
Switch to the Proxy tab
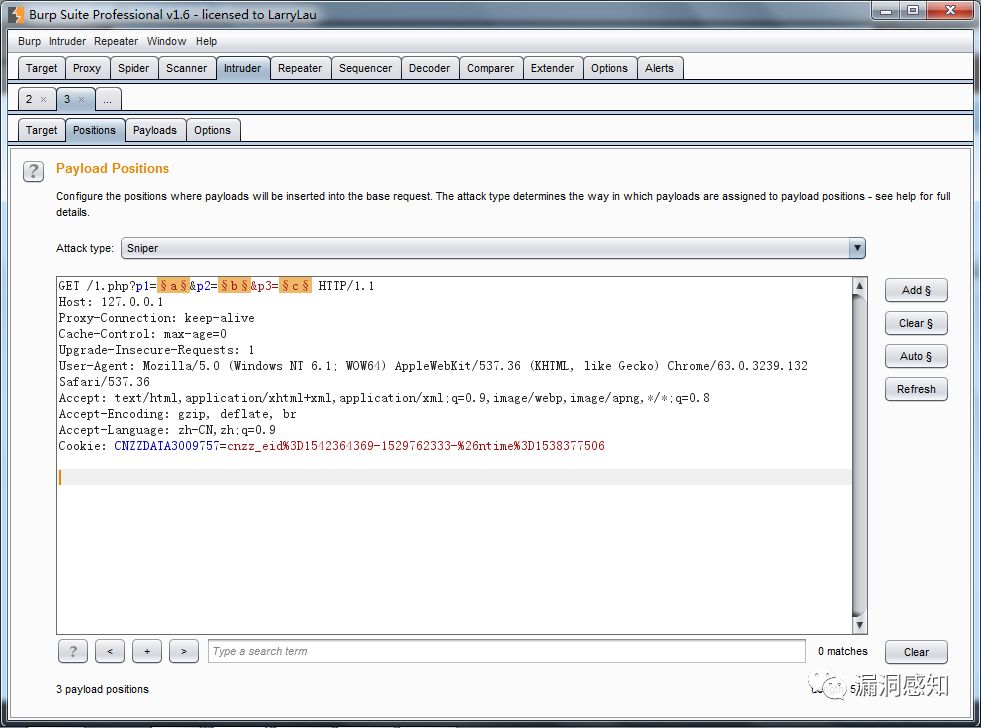[86, 68]
